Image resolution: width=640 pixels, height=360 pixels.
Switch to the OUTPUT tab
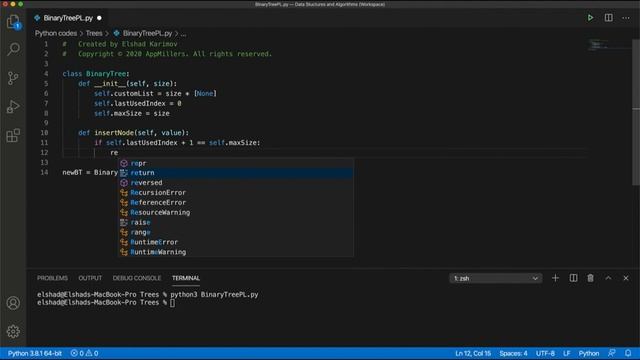[90, 278]
